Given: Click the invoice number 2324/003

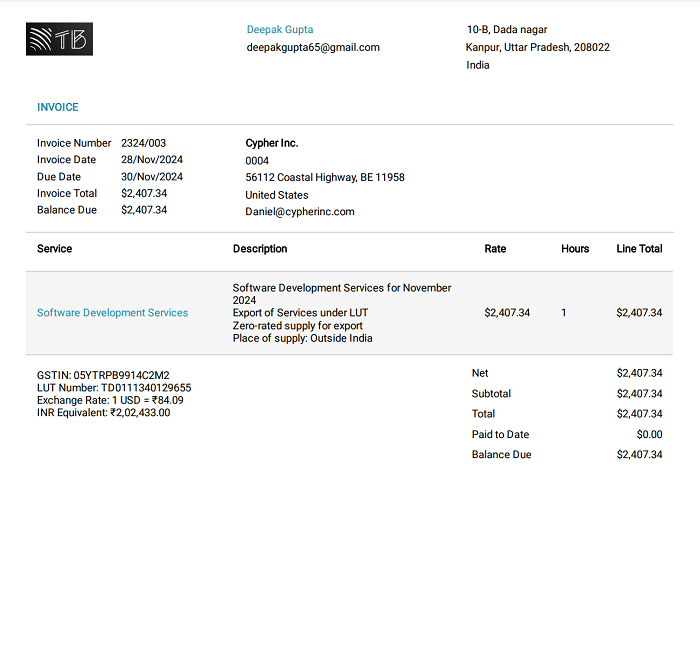Looking at the screenshot, I should (x=143, y=143).
